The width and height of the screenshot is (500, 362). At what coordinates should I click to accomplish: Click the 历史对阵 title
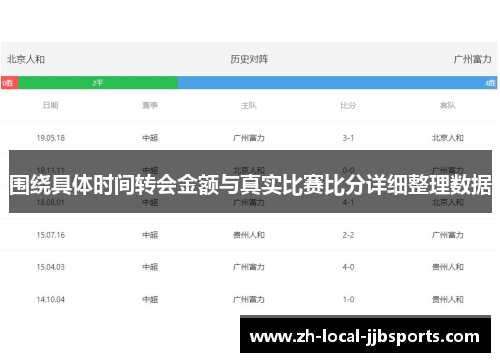(249, 59)
